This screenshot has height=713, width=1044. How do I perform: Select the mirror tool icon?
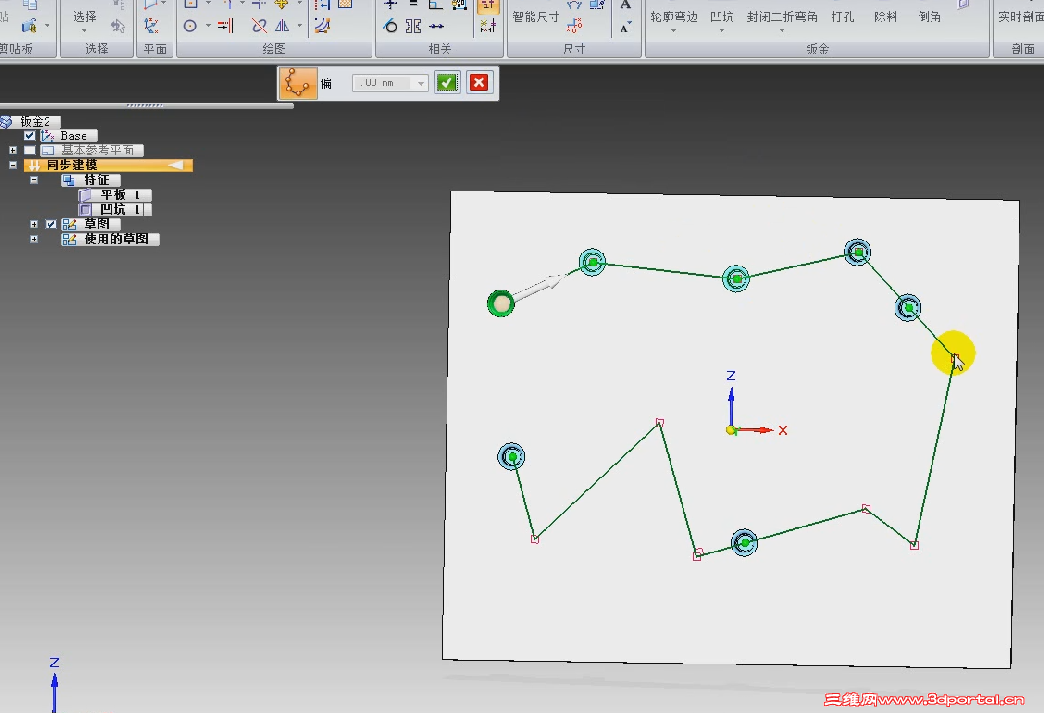(282, 26)
